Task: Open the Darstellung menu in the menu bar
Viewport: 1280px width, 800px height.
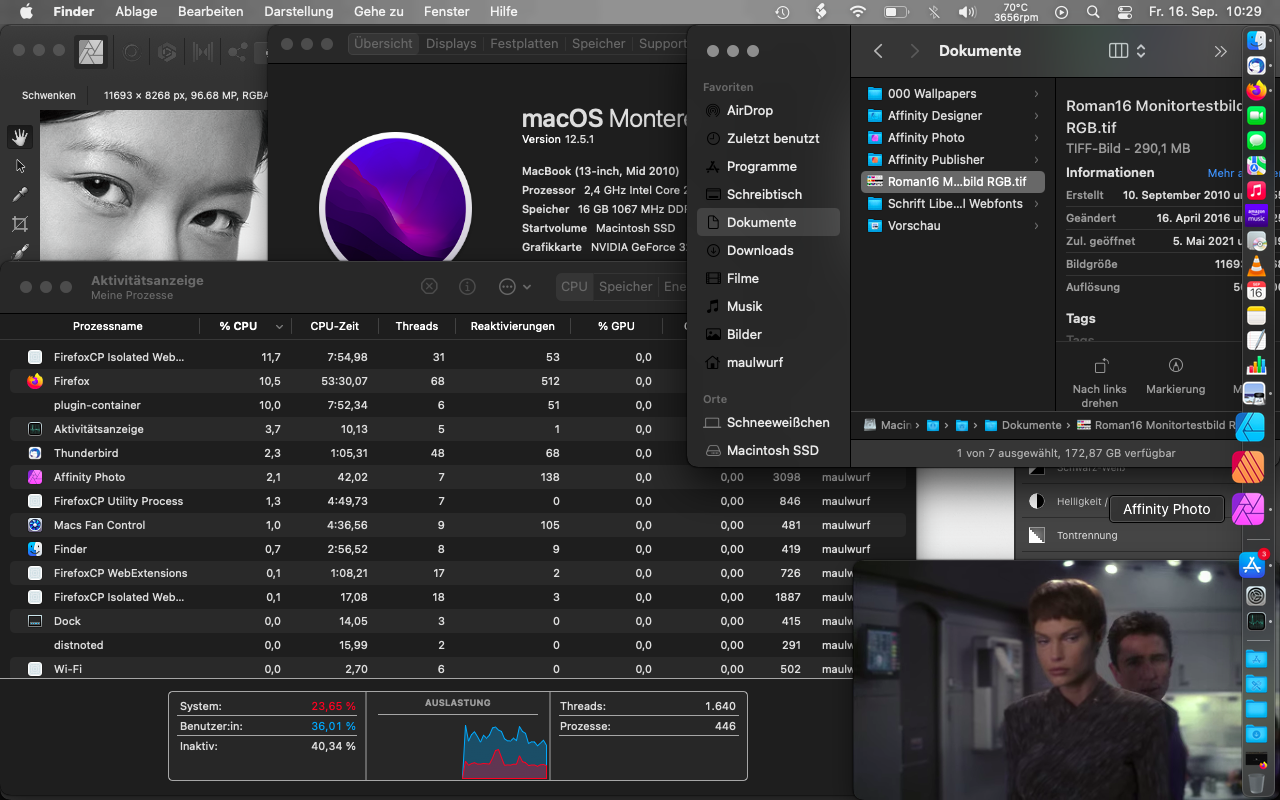Action: click(298, 12)
